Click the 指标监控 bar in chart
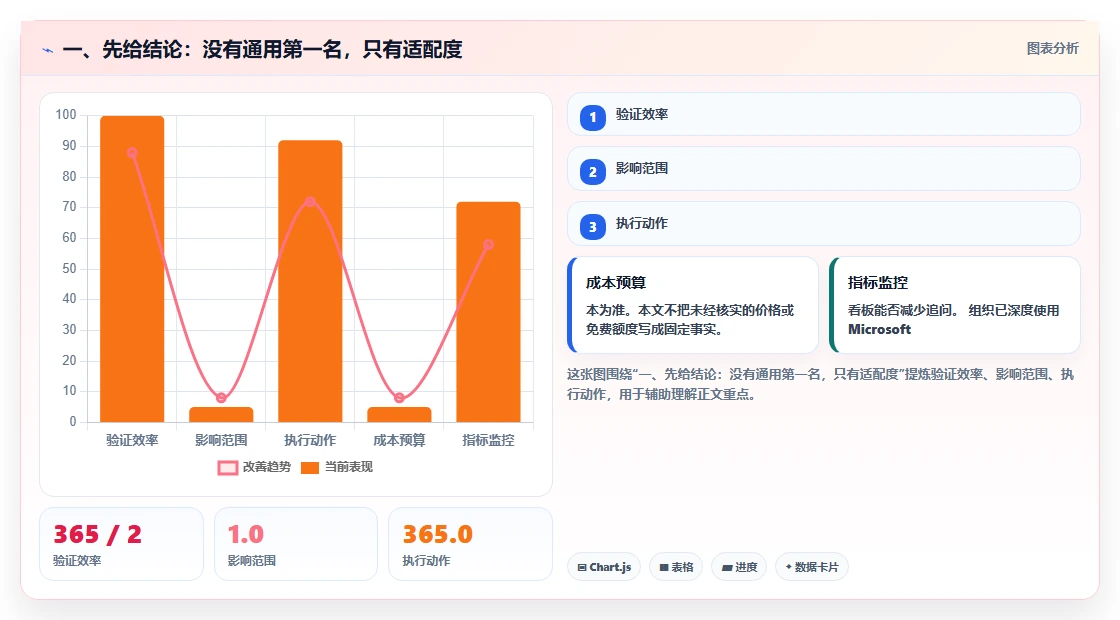The image size is (1120, 620). click(489, 312)
